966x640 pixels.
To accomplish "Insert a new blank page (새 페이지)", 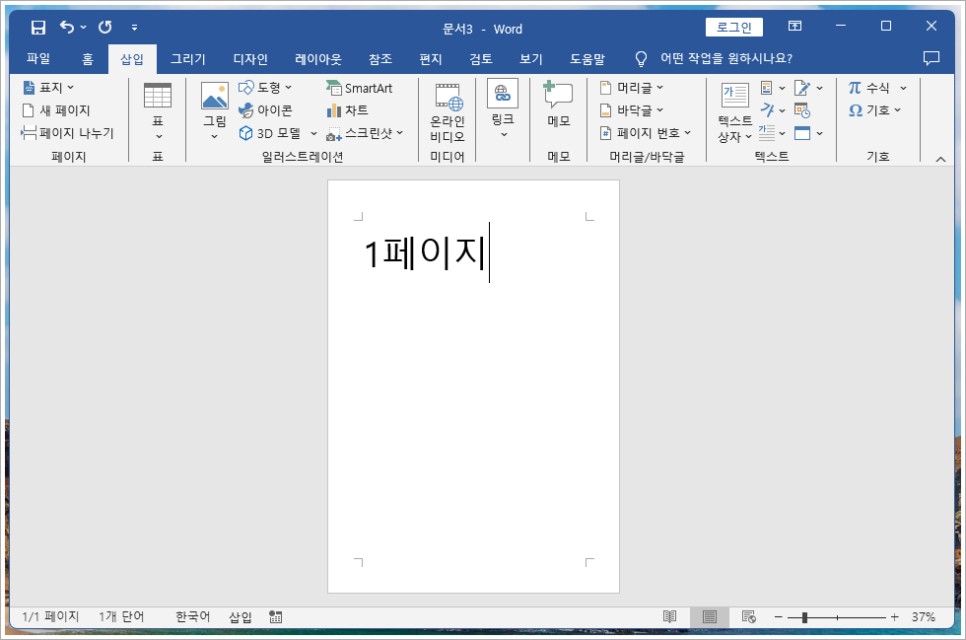I will [57, 110].
